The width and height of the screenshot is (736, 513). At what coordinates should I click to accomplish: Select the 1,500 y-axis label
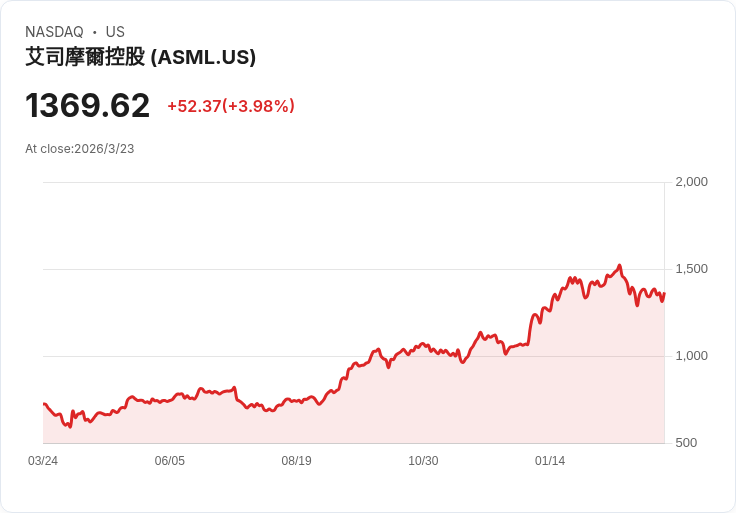click(691, 268)
